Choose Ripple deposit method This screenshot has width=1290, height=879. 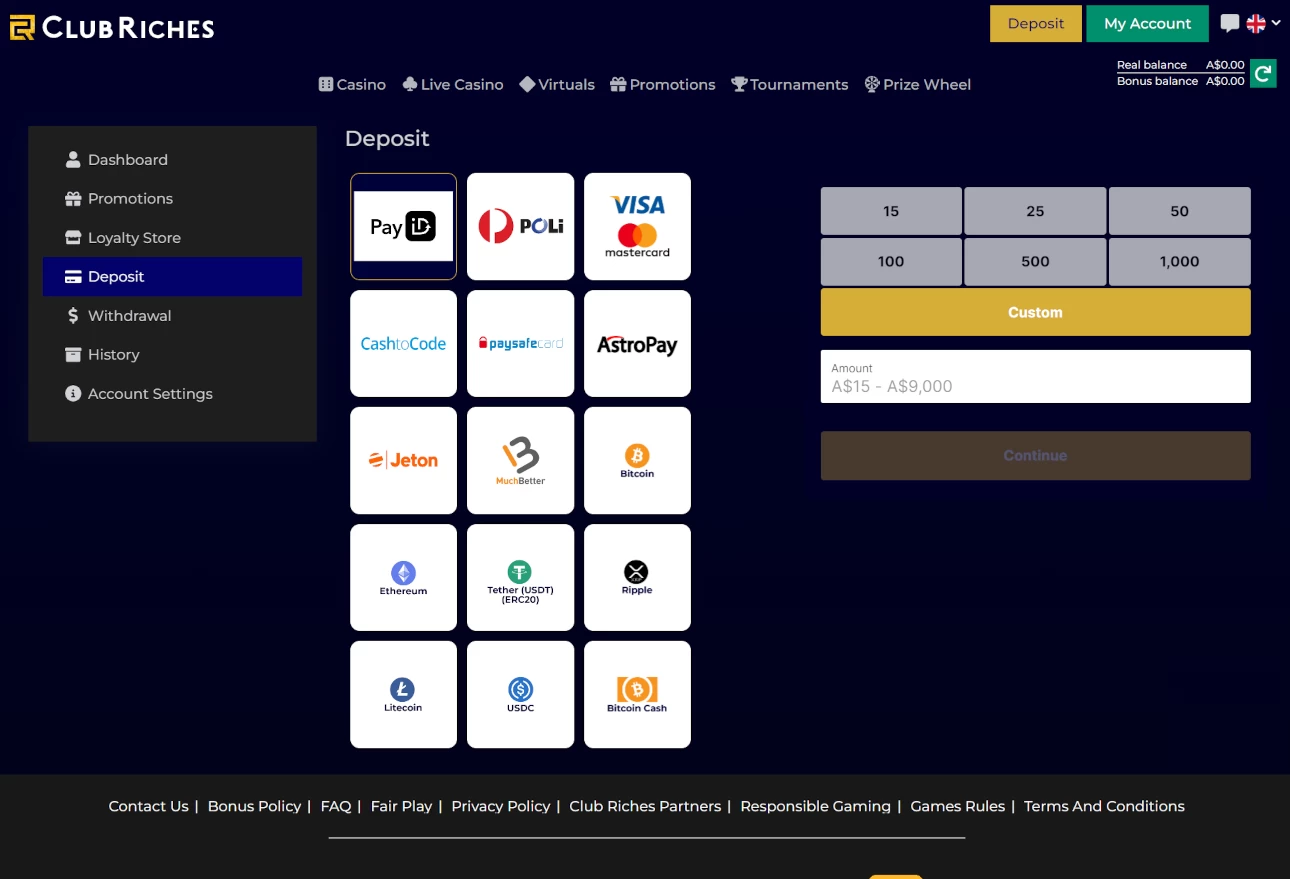[x=637, y=577]
